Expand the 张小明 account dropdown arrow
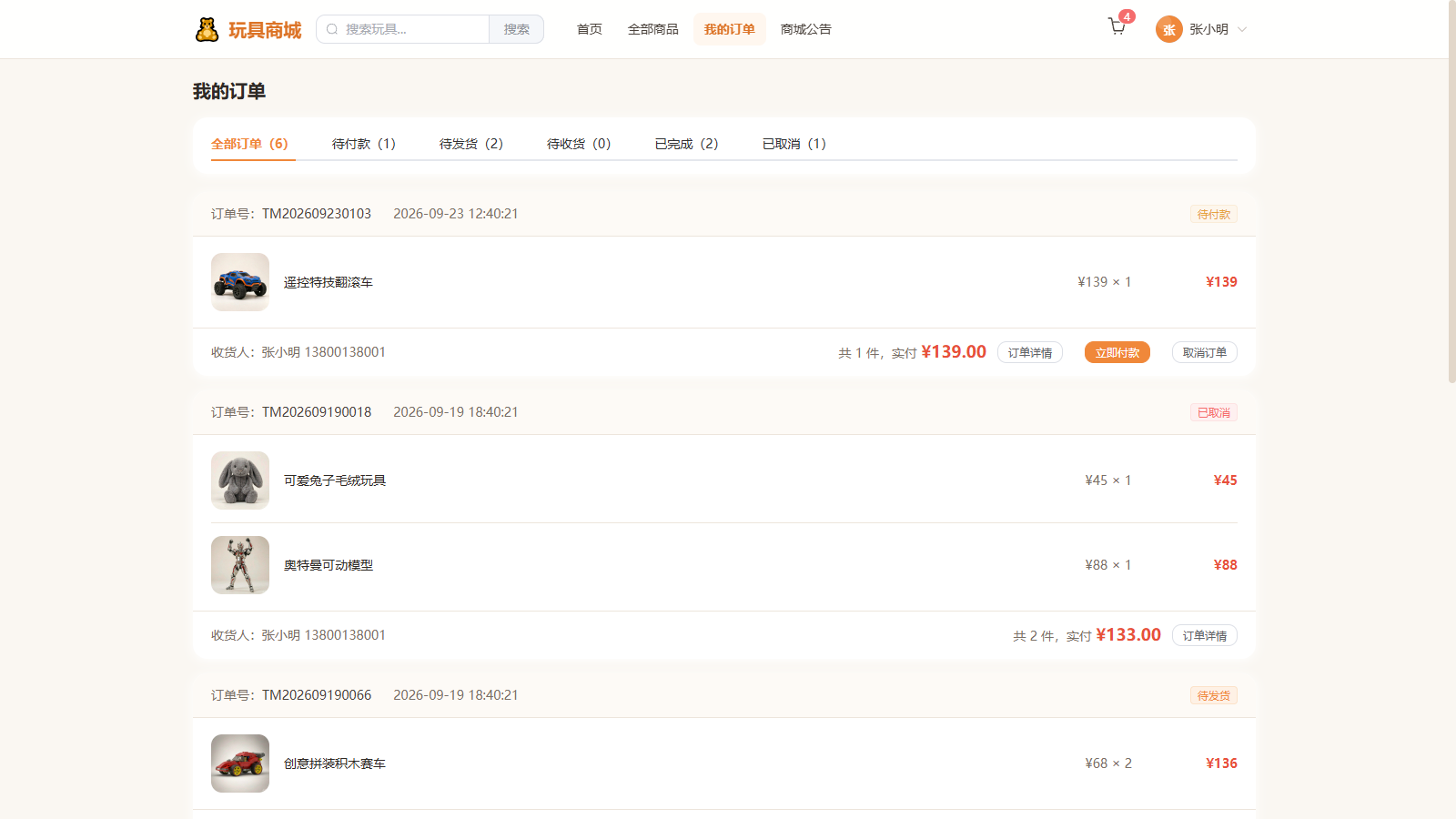The height and width of the screenshot is (819, 1456). pos(1242,29)
